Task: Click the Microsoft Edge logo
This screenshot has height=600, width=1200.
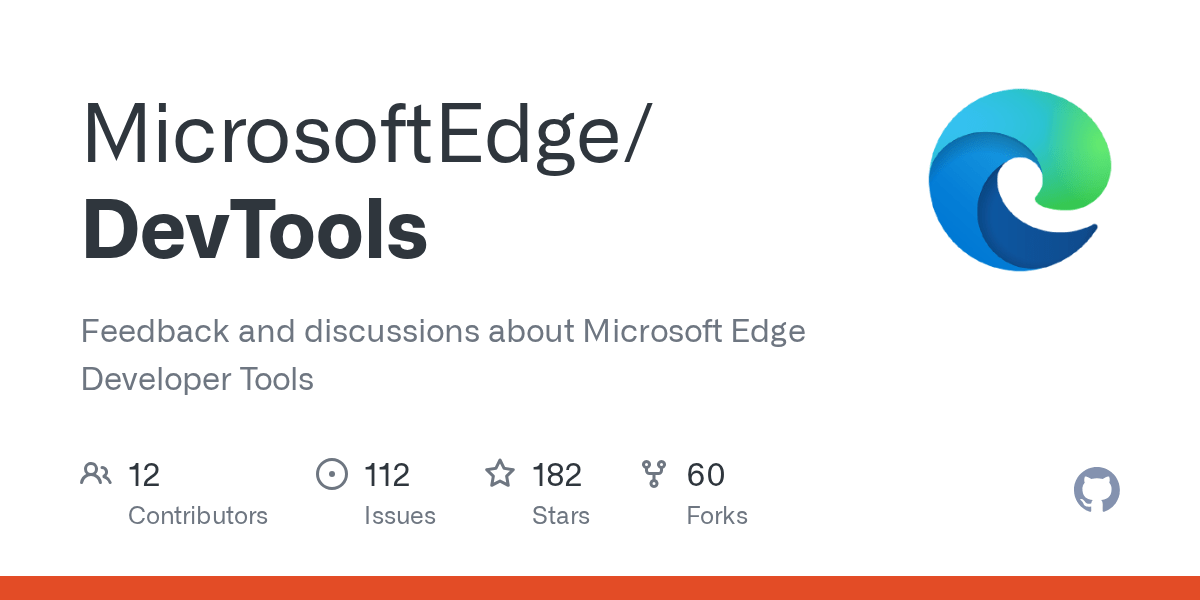Action: [x=1019, y=179]
